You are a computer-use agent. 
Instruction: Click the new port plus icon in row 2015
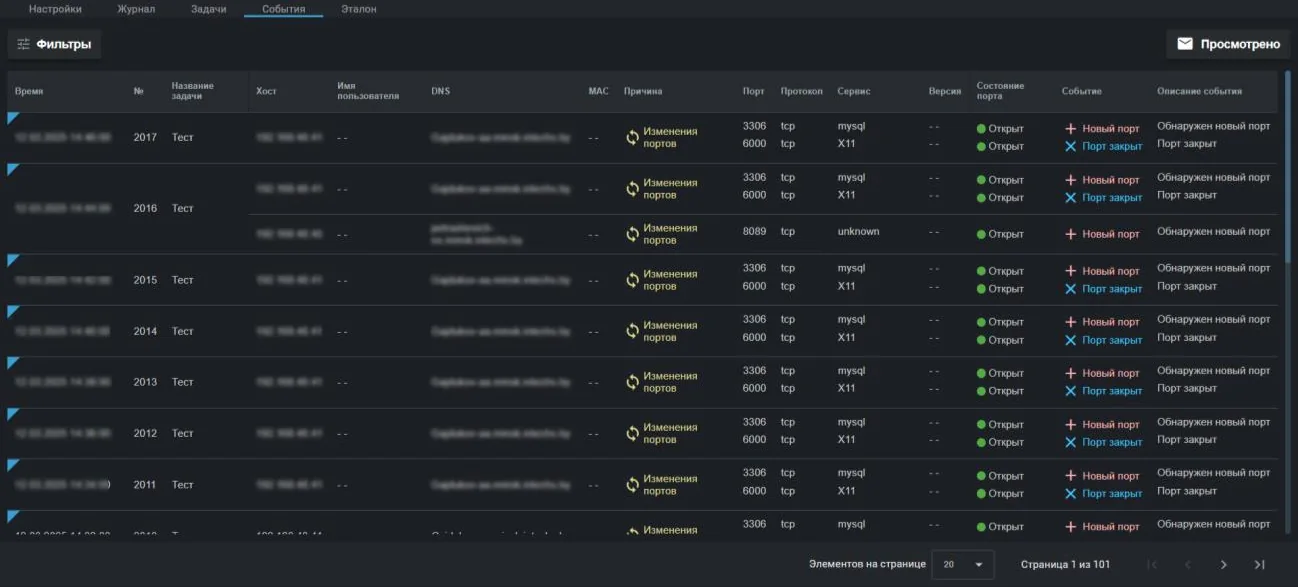pos(1070,271)
